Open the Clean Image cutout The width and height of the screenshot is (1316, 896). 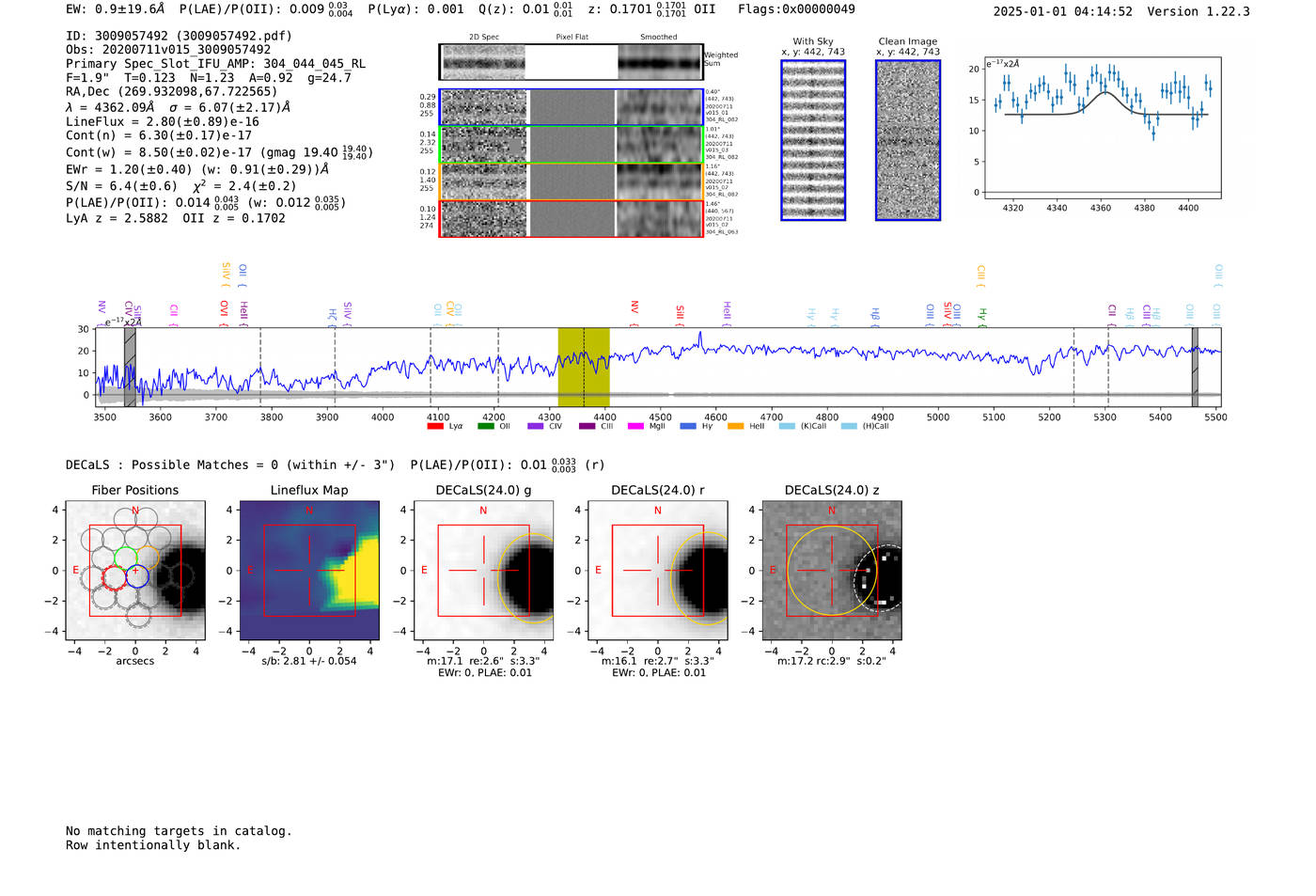pyautogui.click(x=908, y=140)
